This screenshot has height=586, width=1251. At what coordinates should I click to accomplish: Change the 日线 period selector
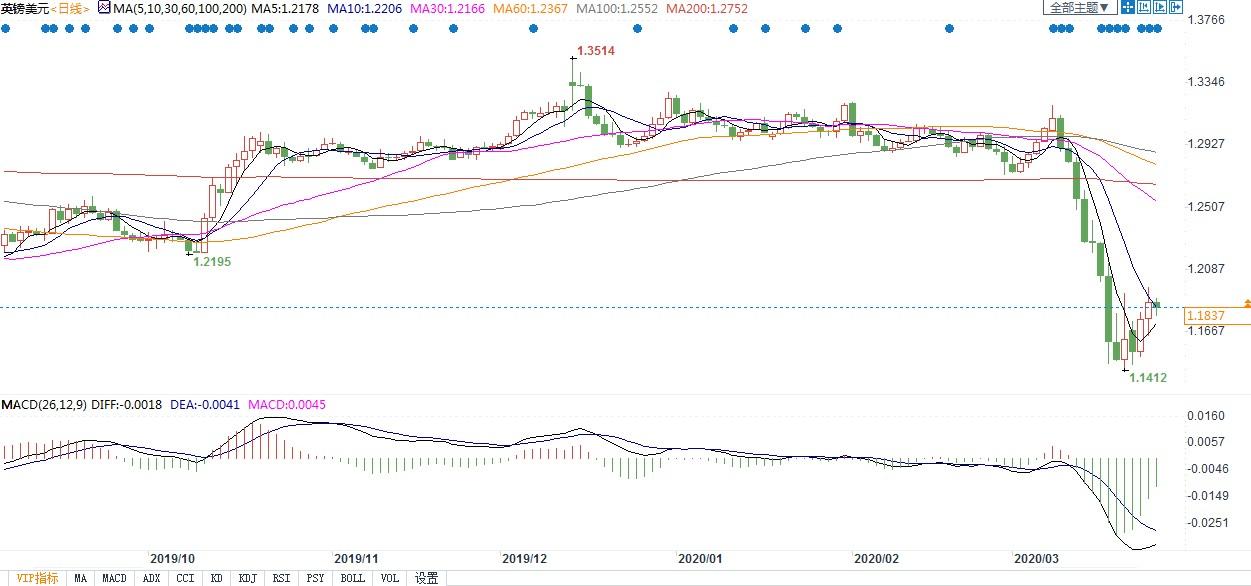click(68, 8)
